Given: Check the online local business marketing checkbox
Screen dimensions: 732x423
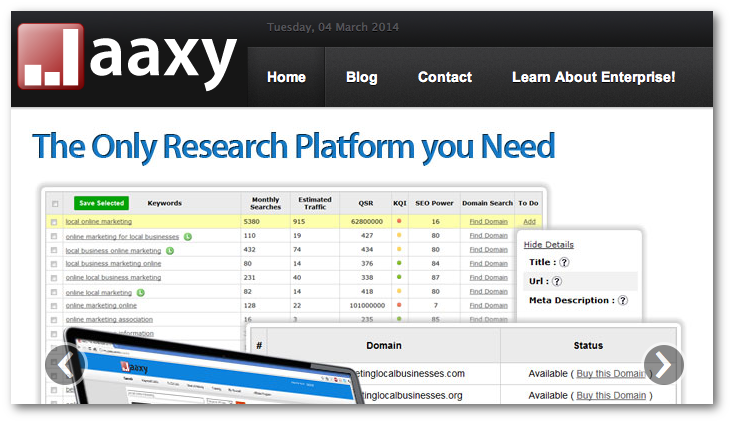Looking at the screenshot, I should click(54, 278).
